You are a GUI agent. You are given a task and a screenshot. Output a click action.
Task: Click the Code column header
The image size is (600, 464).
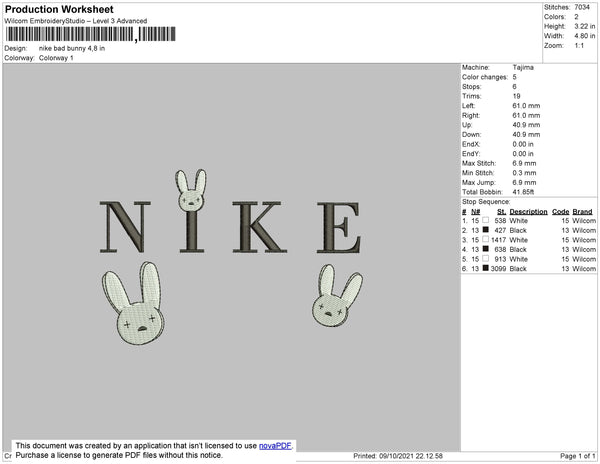pos(561,212)
